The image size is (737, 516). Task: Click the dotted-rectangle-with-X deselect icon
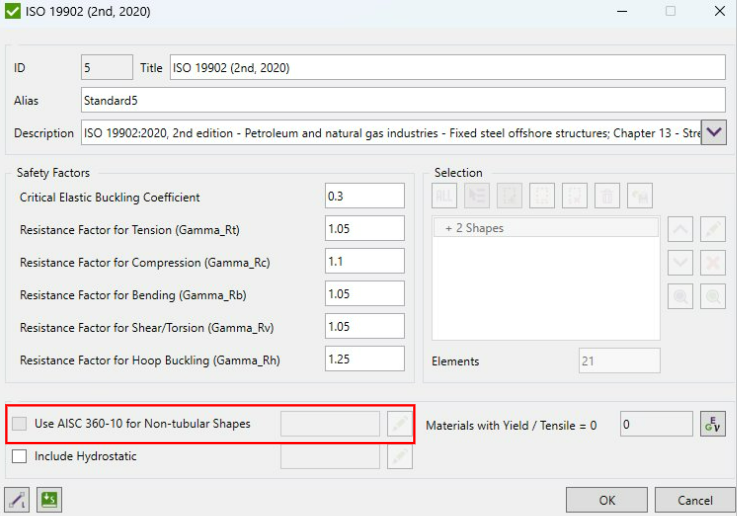(x=574, y=195)
